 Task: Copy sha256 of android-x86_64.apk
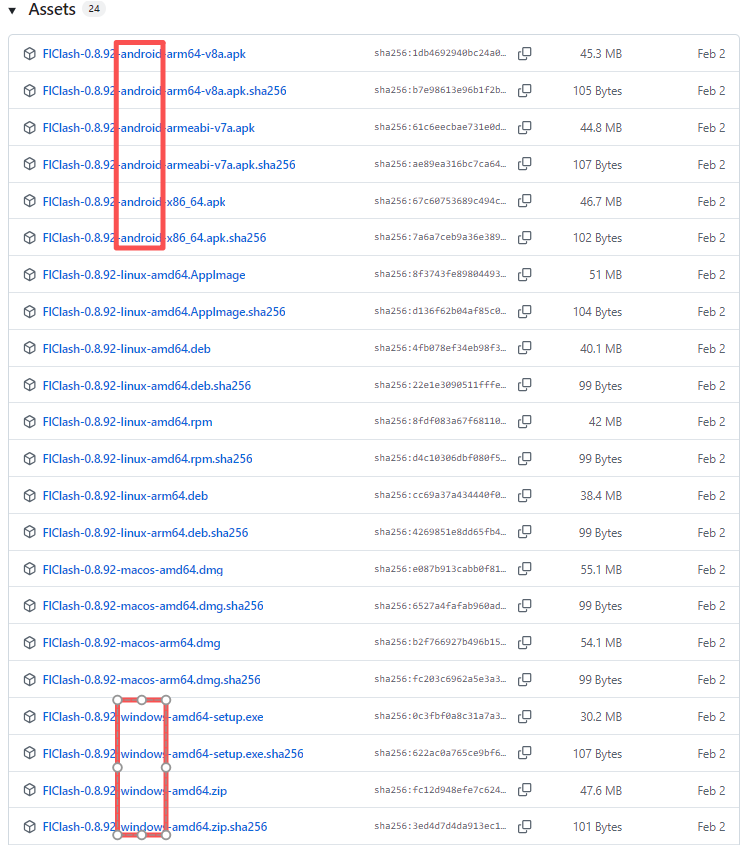(524, 201)
